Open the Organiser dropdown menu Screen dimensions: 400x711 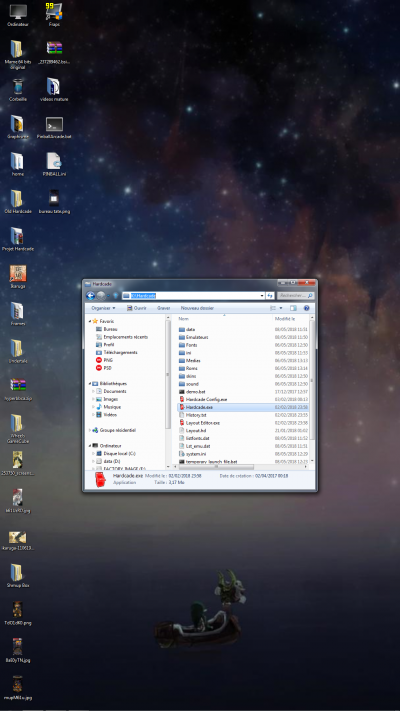coord(103,308)
